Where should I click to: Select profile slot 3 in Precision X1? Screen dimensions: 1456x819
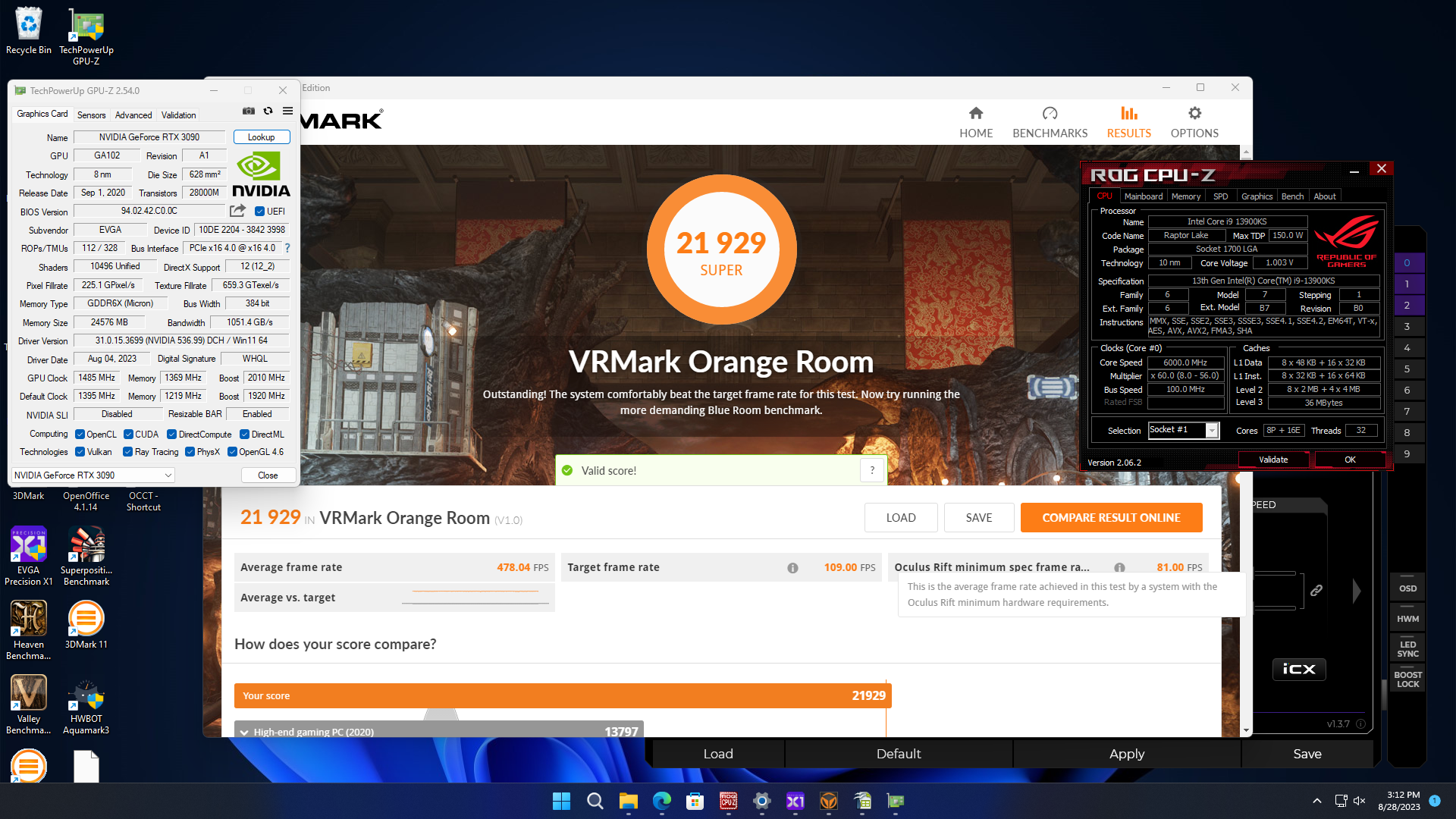pos(1407,327)
